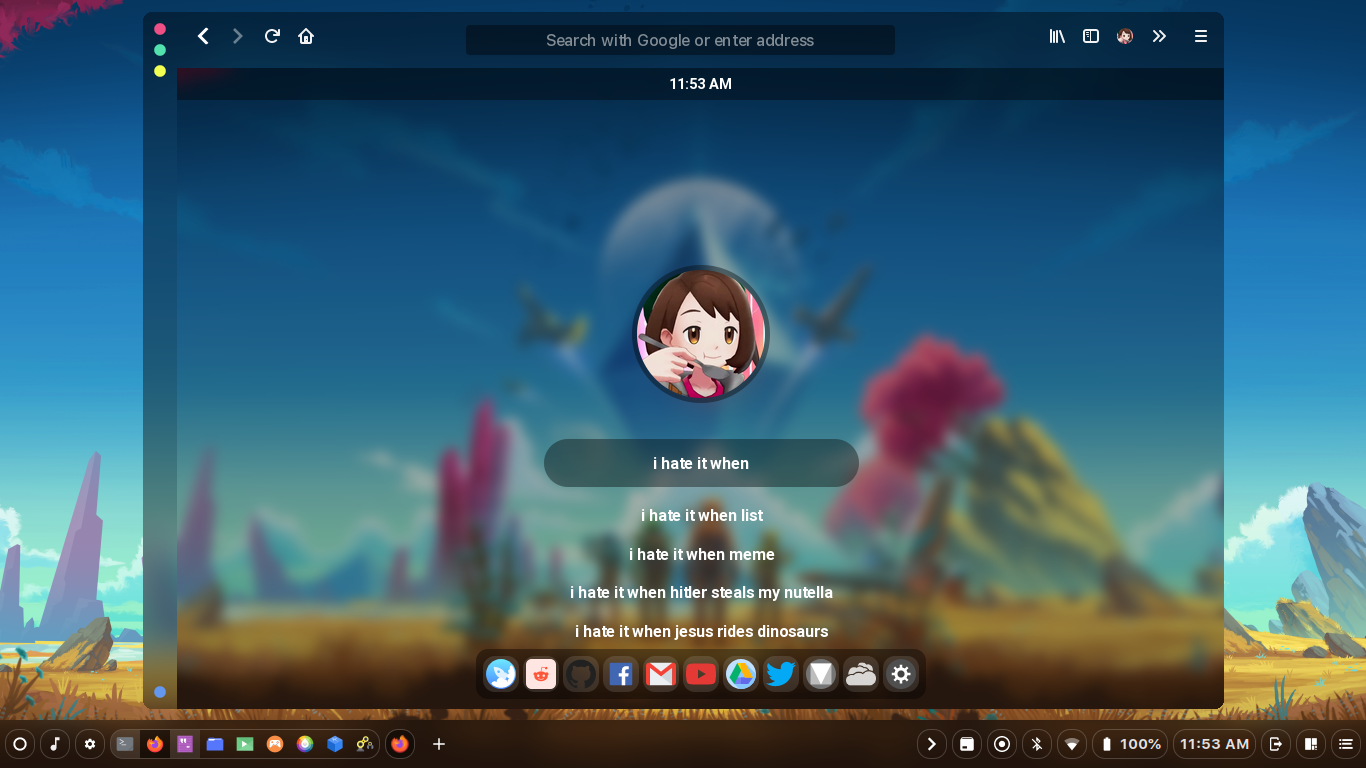
Task: Open the layout switcher tray icon
Action: (1310, 744)
